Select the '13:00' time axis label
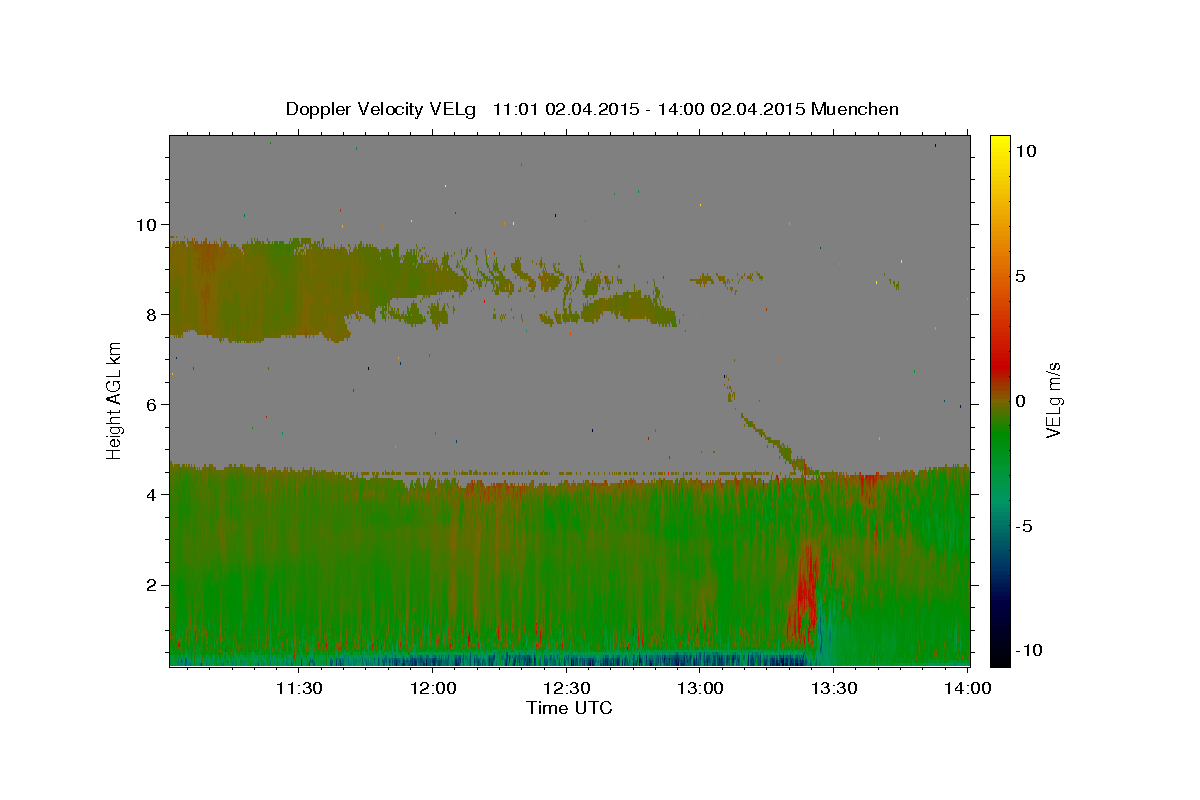Image resolution: width=1200 pixels, height=800 pixels. pyautogui.click(x=700, y=688)
